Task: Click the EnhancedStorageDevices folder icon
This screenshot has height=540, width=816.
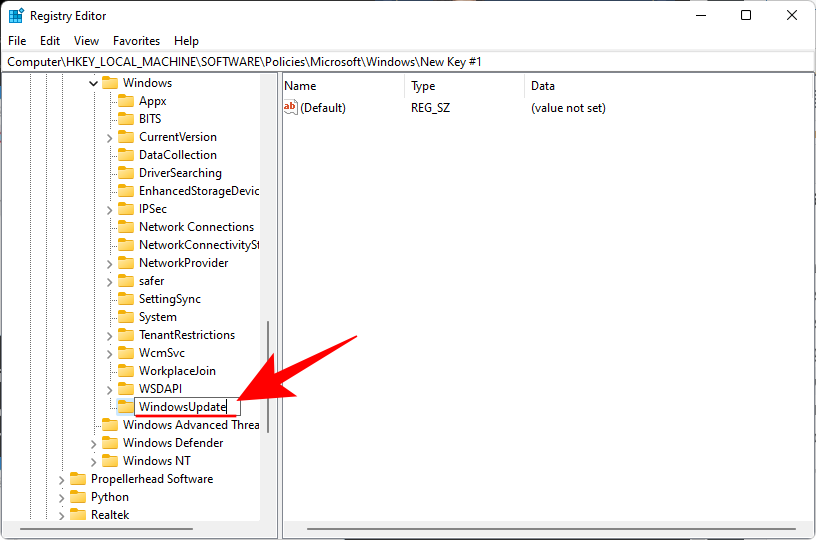Action: (x=126, y=191)
